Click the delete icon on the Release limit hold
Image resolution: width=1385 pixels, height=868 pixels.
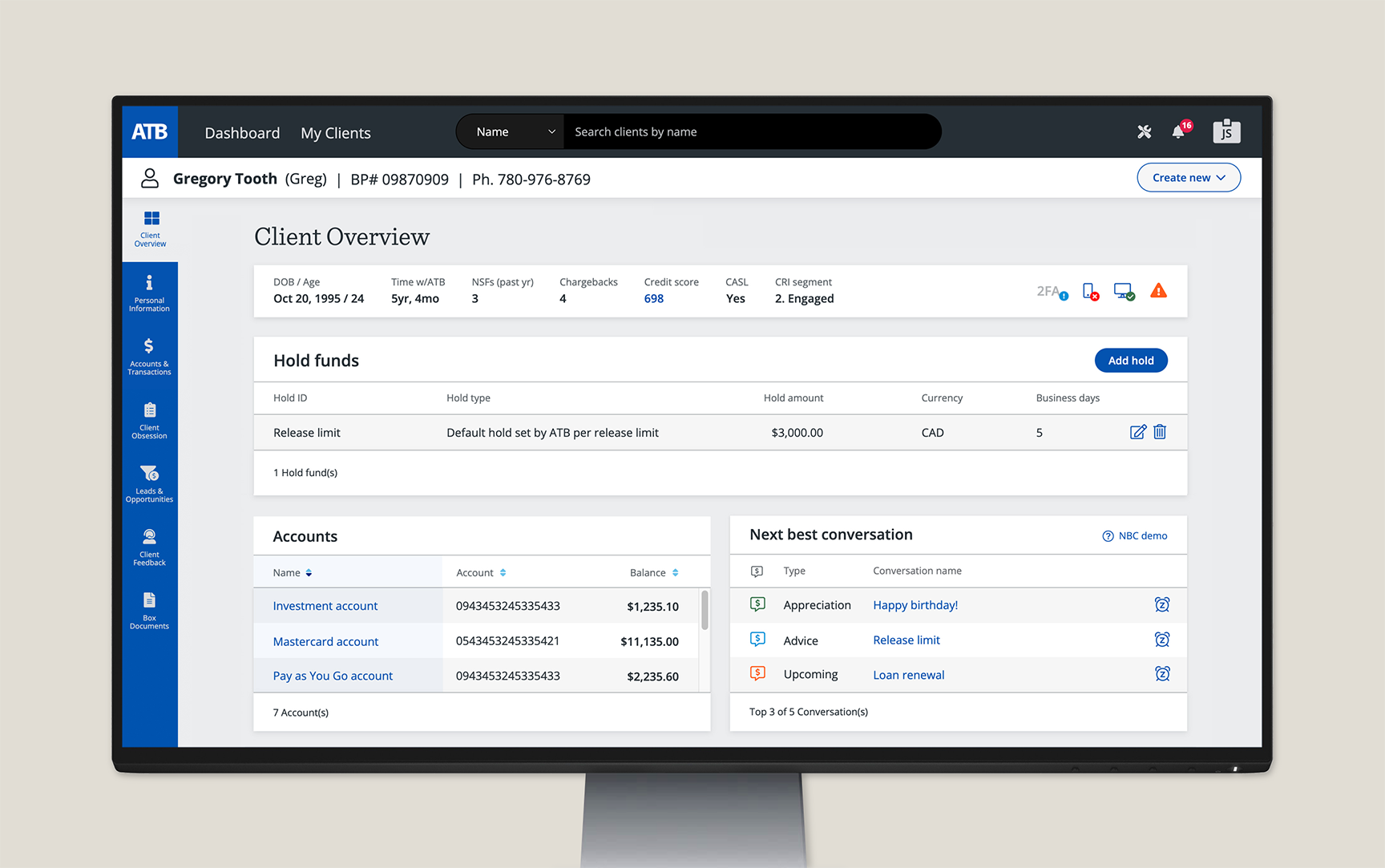(x=1159, y=432)
